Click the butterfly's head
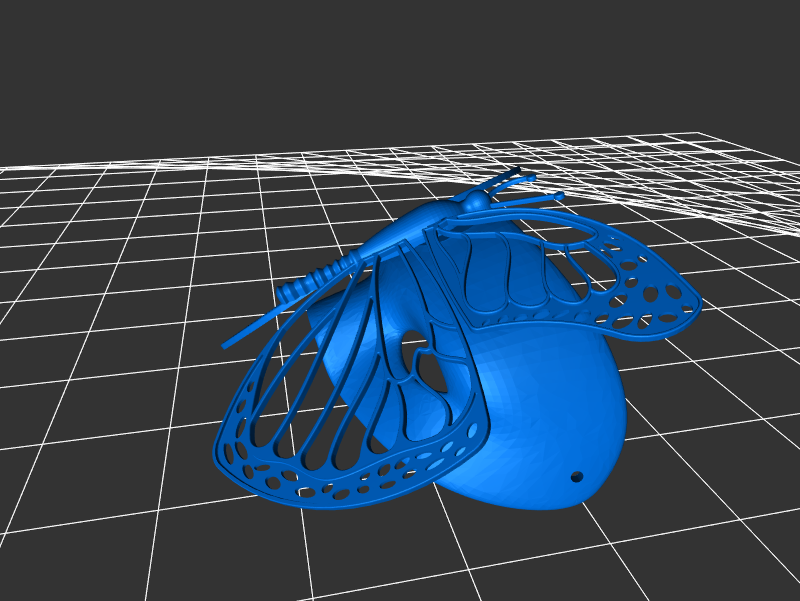This screenshot has width=800, height=601. pos(477,201)
